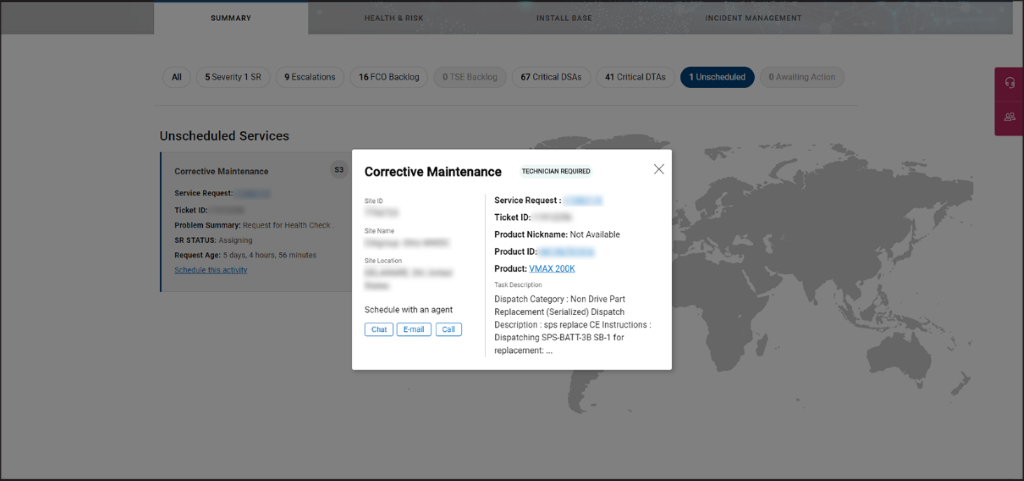Click the people community icon
This screenshot has width=1024, height=481.
(x=1009, y=117)
